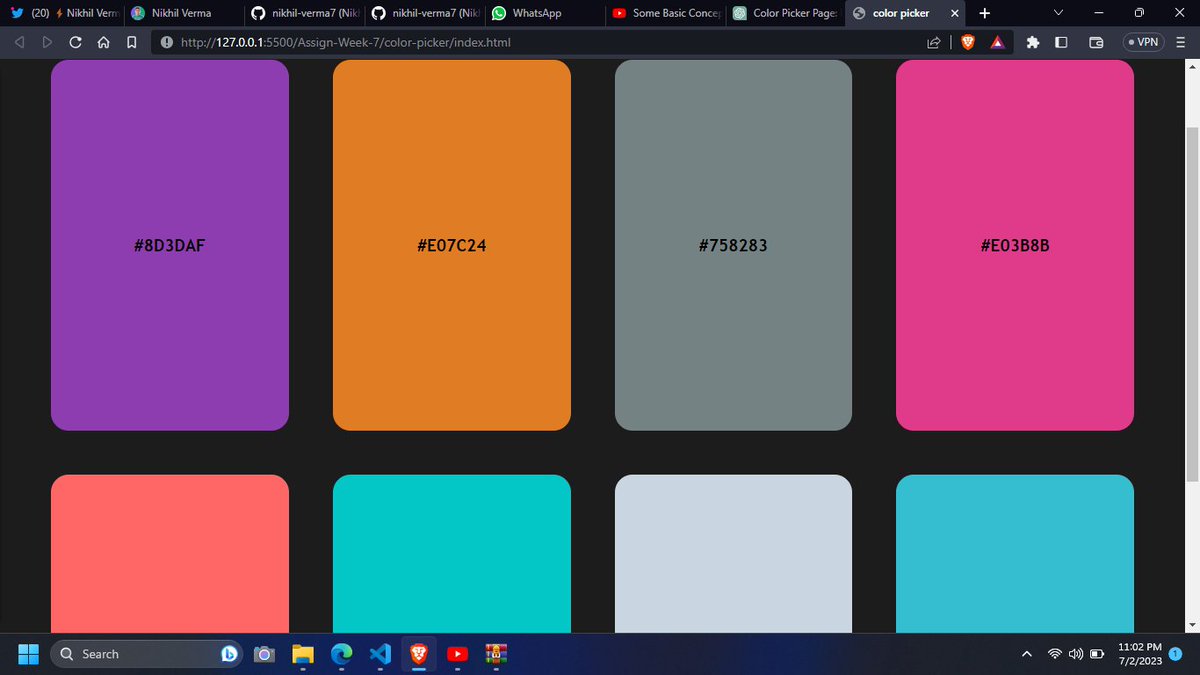Image resolution: width=1200 pixels, height=675 pixels.
Task: Switch to the first GitHub nikhil-verma7 tab
Action: (303, 13)
